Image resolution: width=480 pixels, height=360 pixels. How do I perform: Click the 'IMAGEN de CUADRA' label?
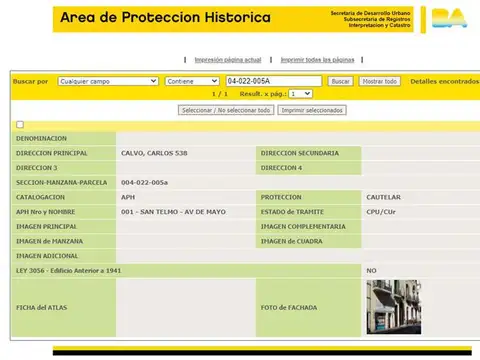click(292, 241)
